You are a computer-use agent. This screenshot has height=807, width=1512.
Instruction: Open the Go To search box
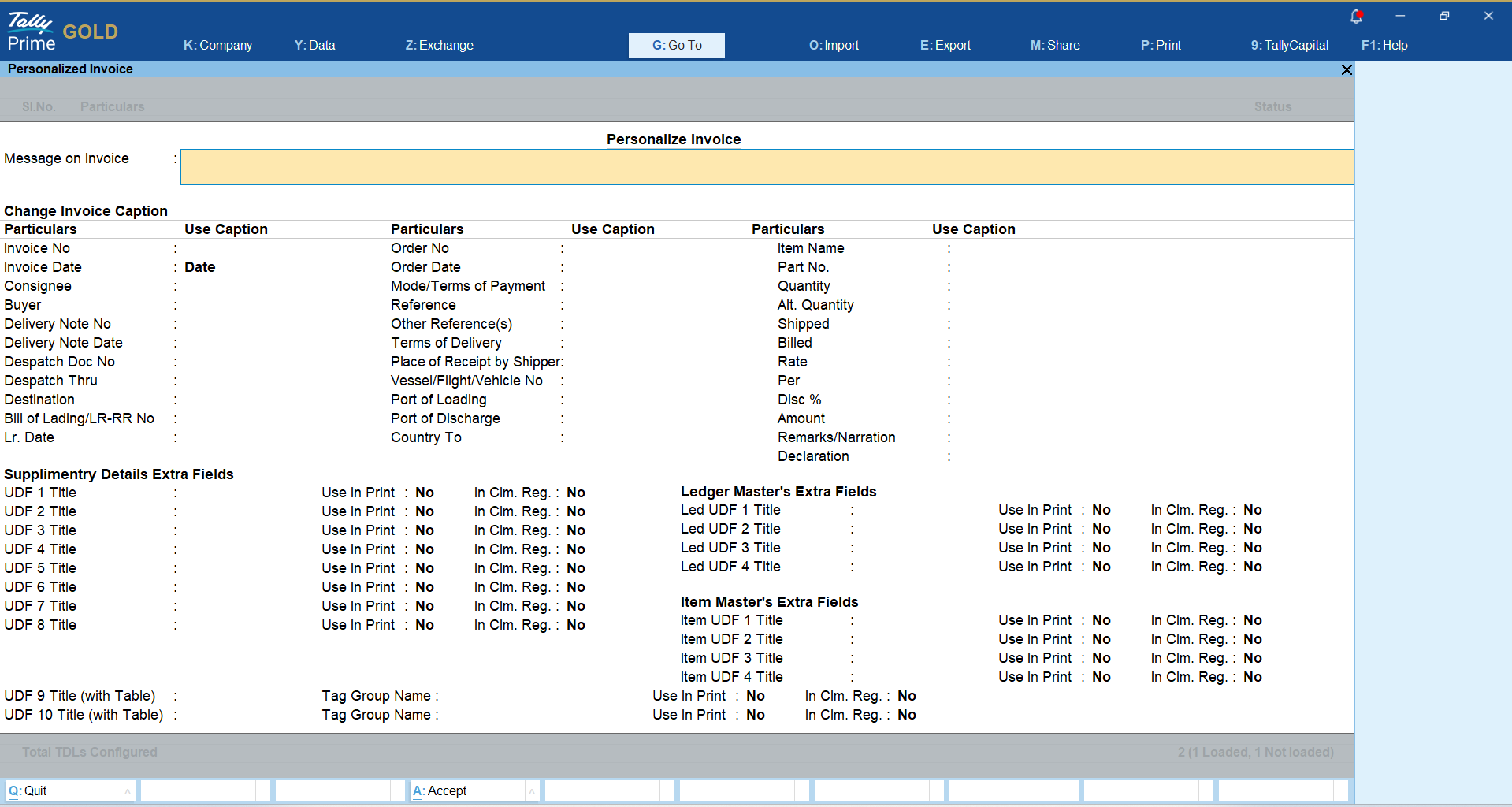click(x=676, y=46)
